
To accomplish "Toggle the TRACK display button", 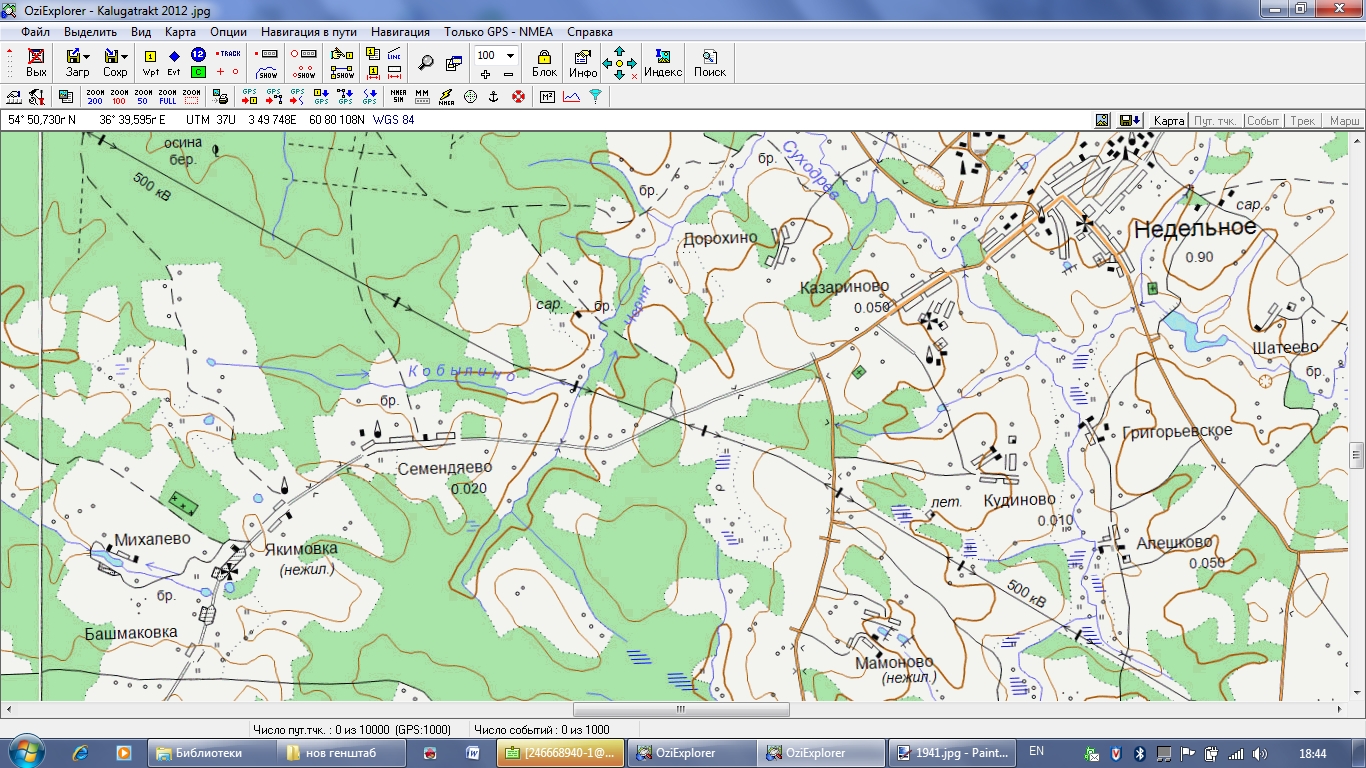I will 229,54.
